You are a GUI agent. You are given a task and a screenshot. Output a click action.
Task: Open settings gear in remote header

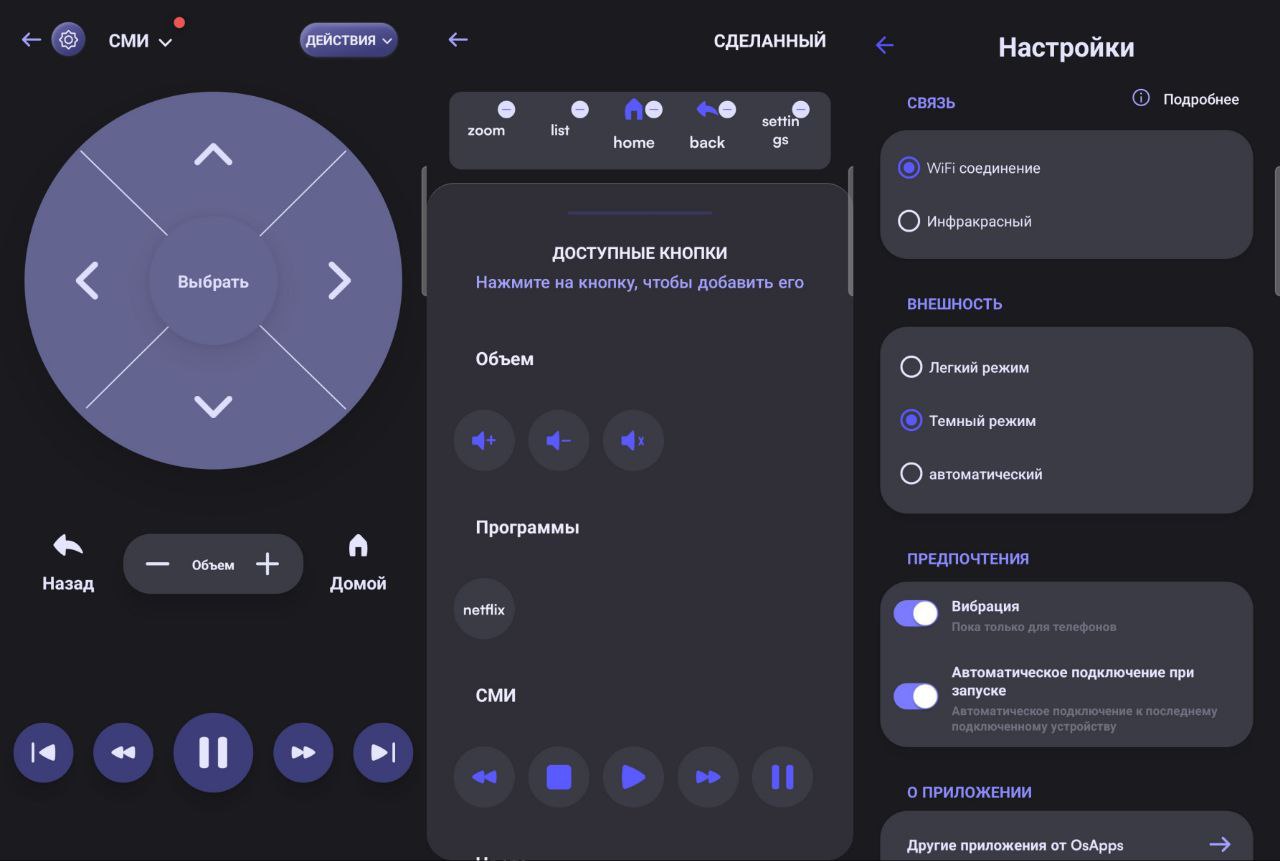tap(68, 40)
